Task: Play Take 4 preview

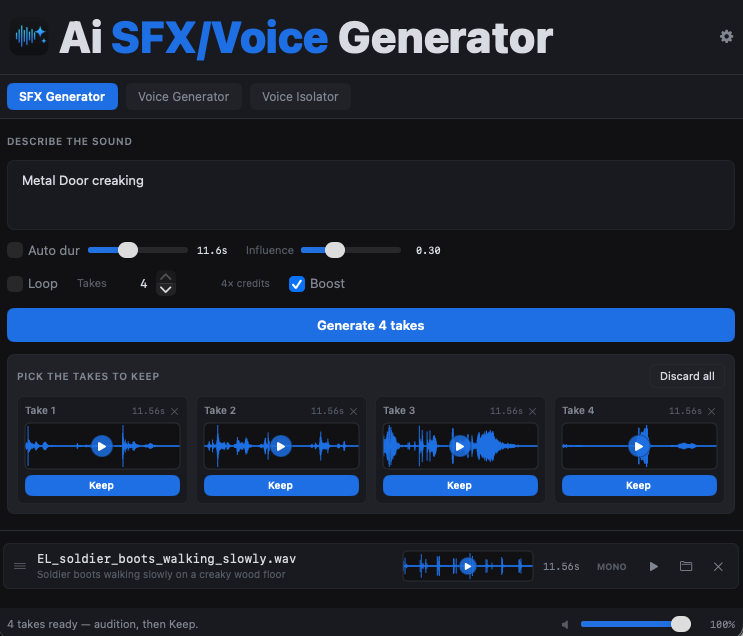Action: [x=639, y=446]
